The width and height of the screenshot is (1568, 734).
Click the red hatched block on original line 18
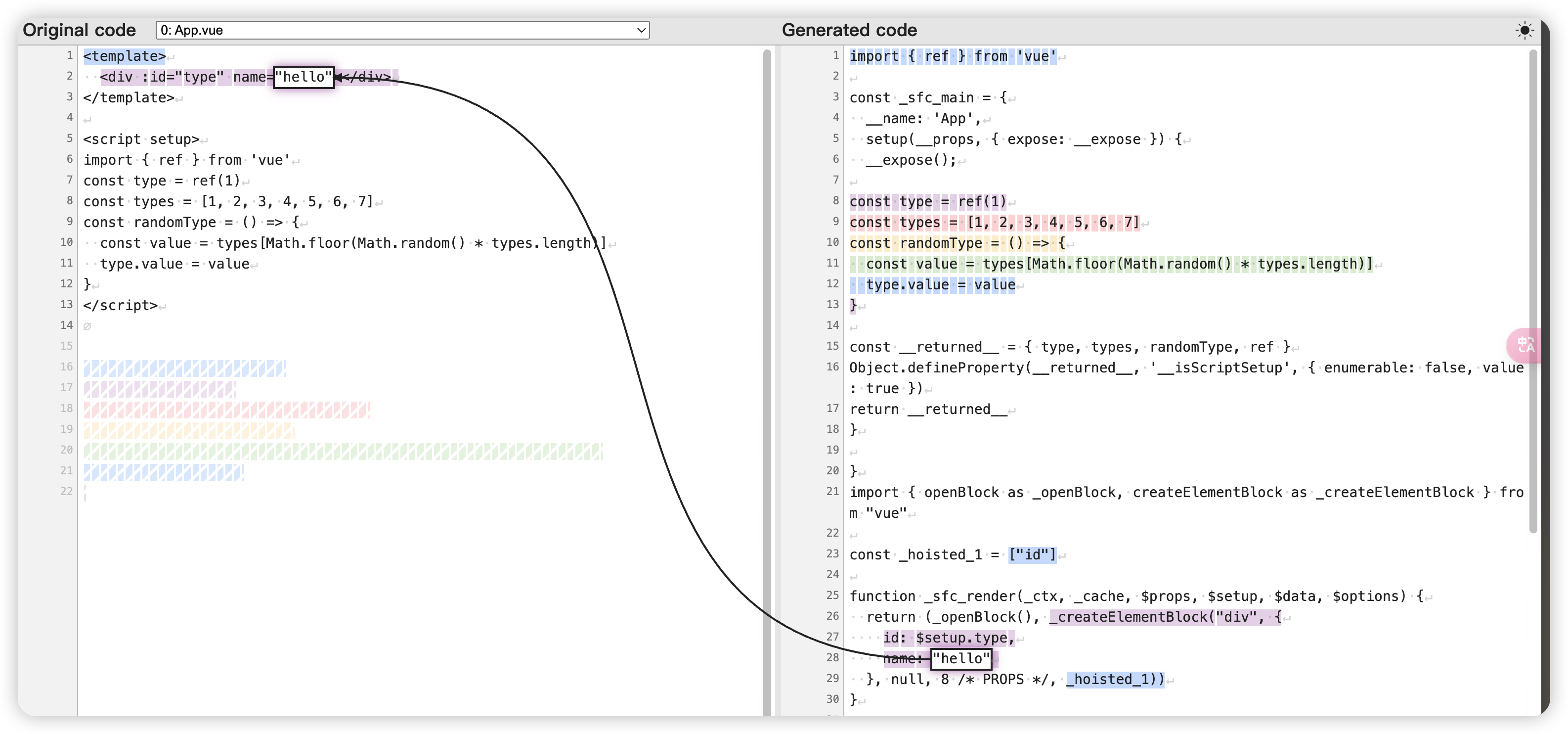226,410
